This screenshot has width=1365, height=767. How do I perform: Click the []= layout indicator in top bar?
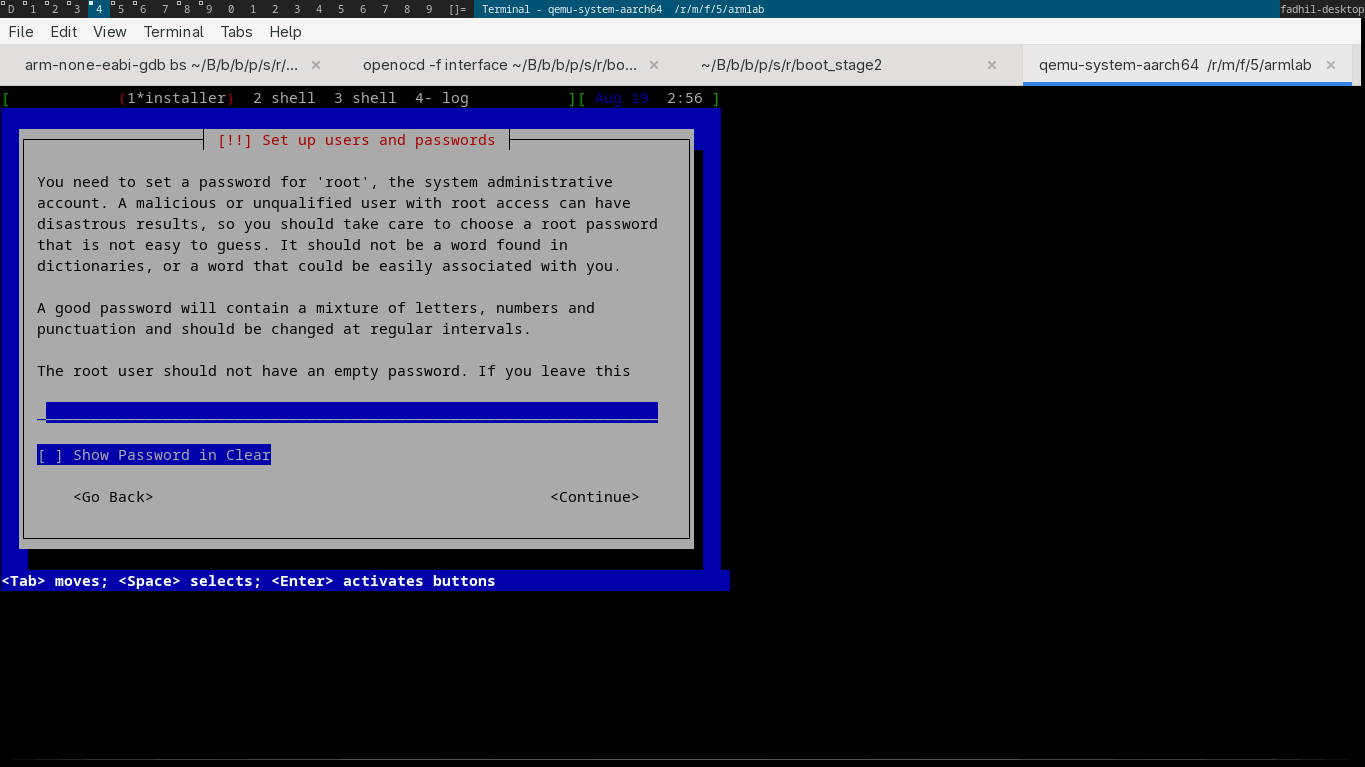pyautogui.click(x=457, y=9)
